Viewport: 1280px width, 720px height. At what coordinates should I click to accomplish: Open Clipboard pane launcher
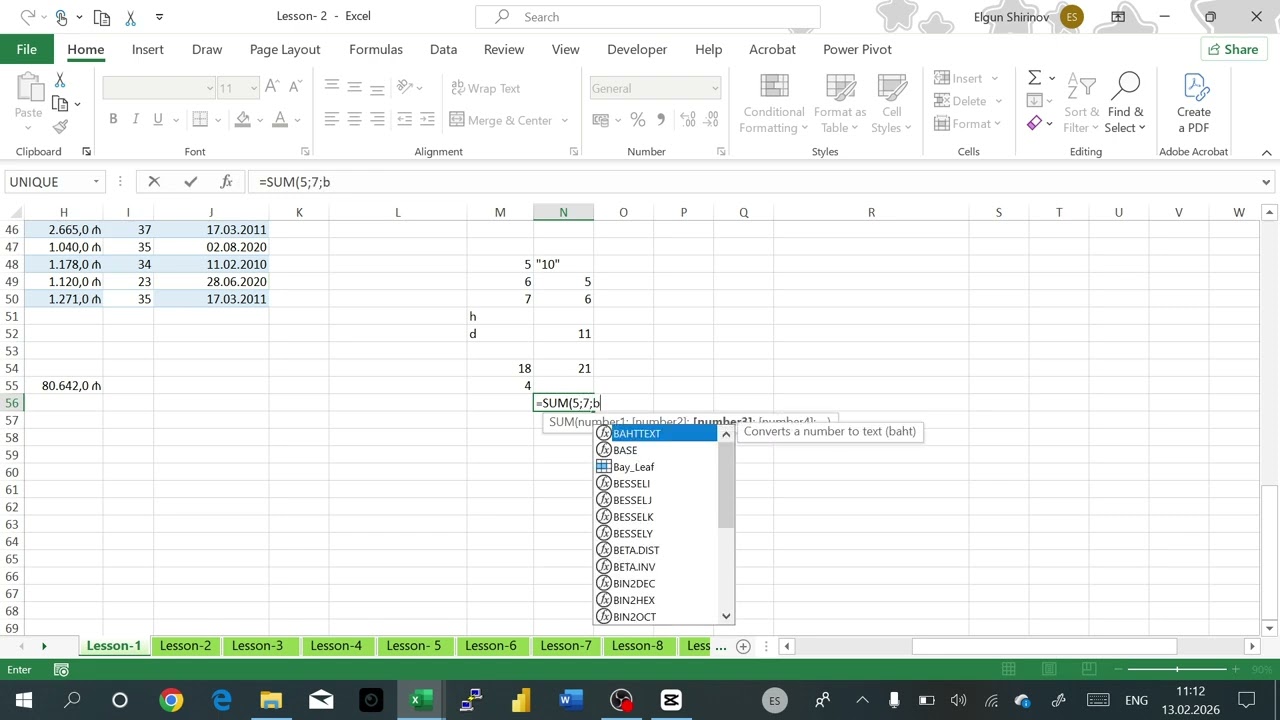click(86, 152)
